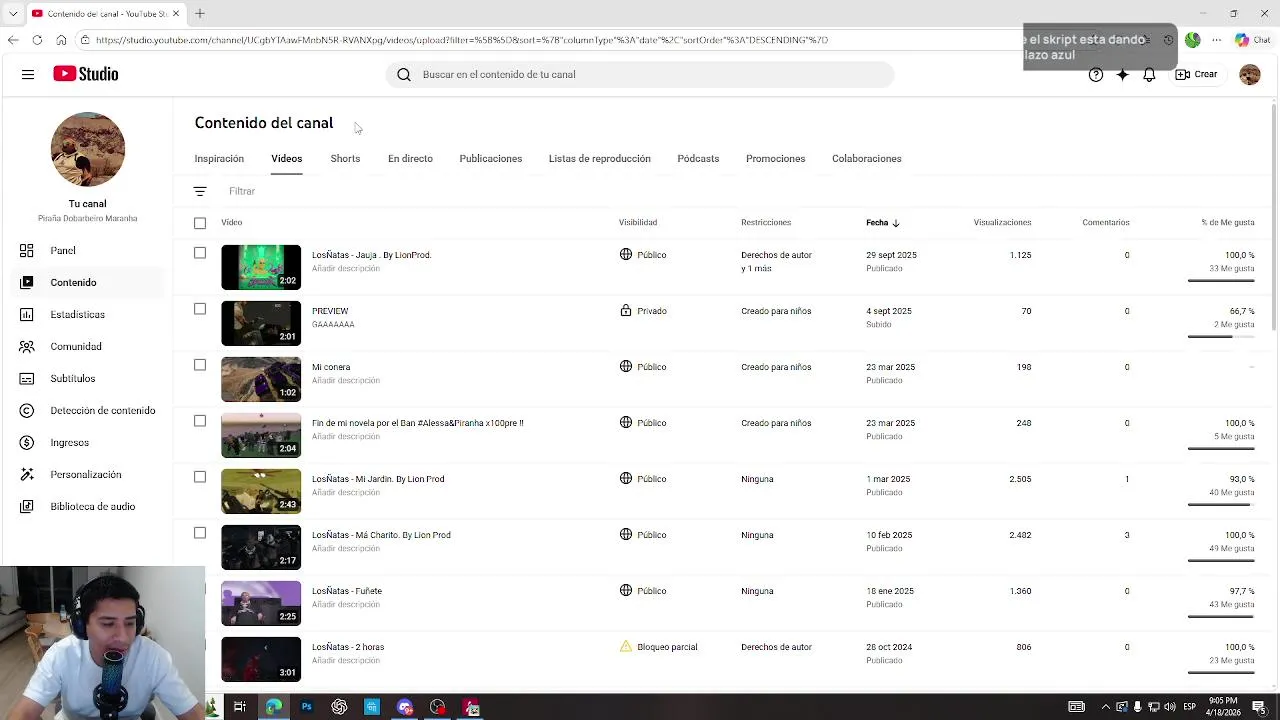
Task: Open the Jauja video thumbnail
Action: [x=261, y=267]
